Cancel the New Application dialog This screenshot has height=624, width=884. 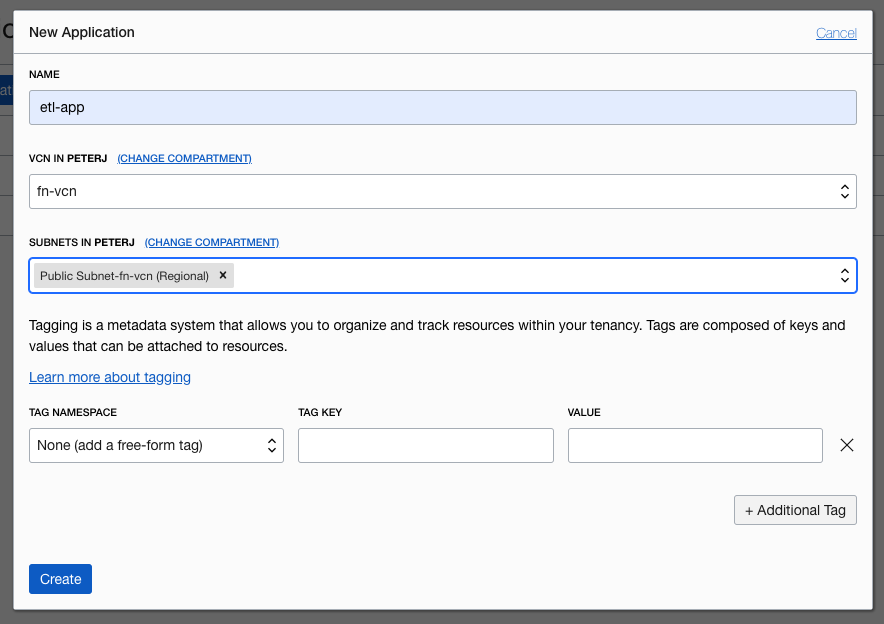click(x=836, y=33)
